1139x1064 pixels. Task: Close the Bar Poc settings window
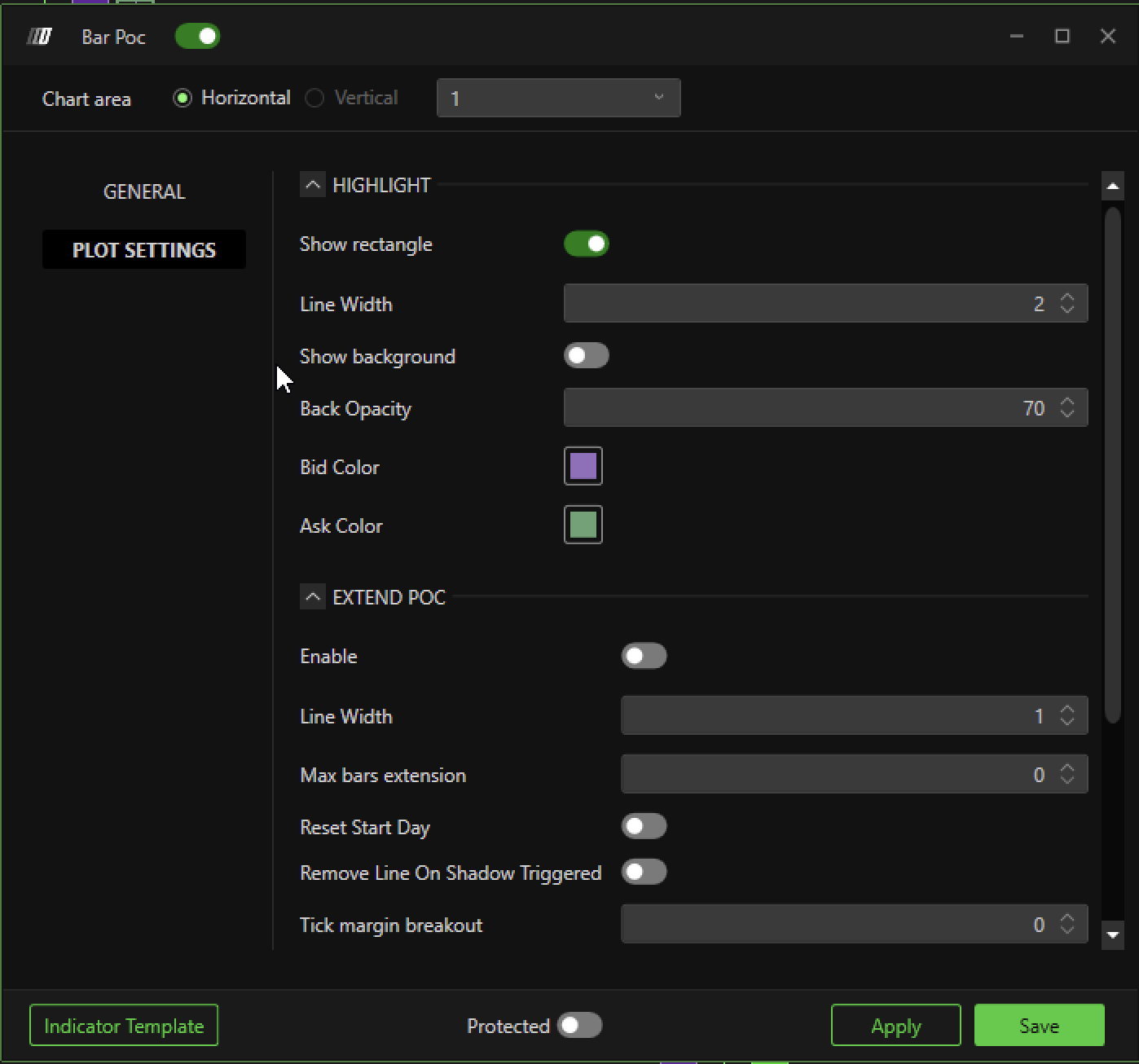[x=1107, y=36]
